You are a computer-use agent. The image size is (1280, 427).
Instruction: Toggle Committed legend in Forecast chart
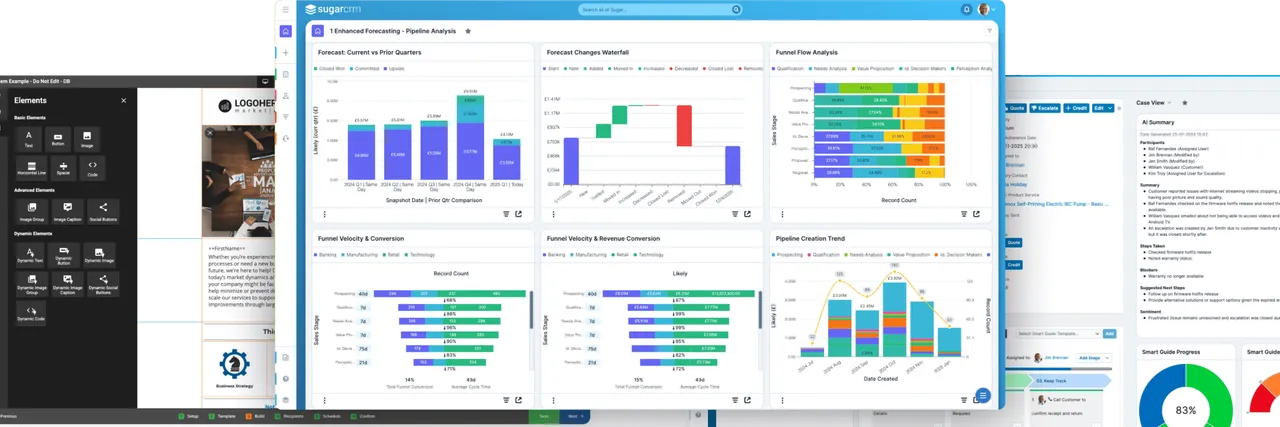tap(365, 69)
